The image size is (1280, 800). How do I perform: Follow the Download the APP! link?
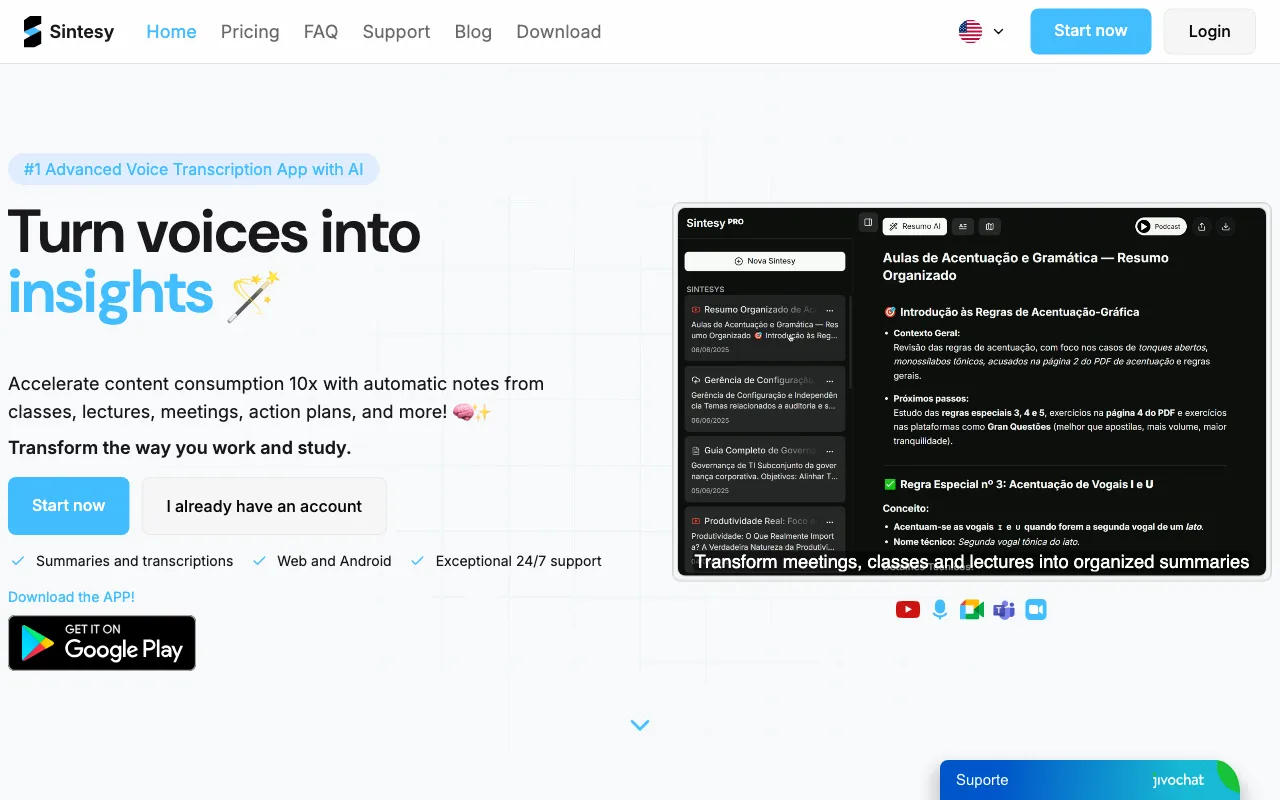pos(71,597)
